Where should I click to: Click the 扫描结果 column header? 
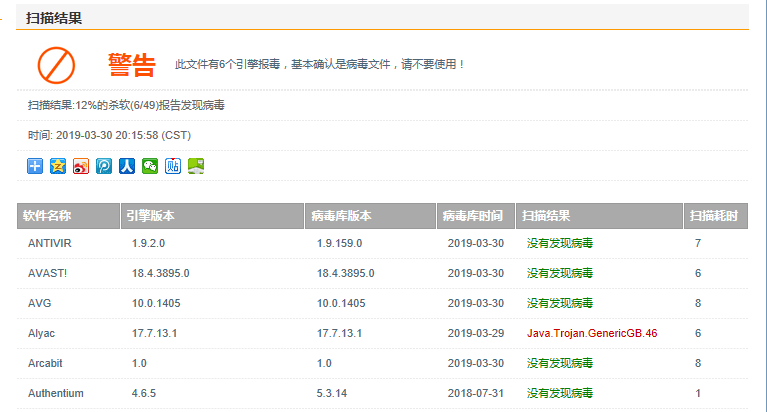(x=547, y=216)
